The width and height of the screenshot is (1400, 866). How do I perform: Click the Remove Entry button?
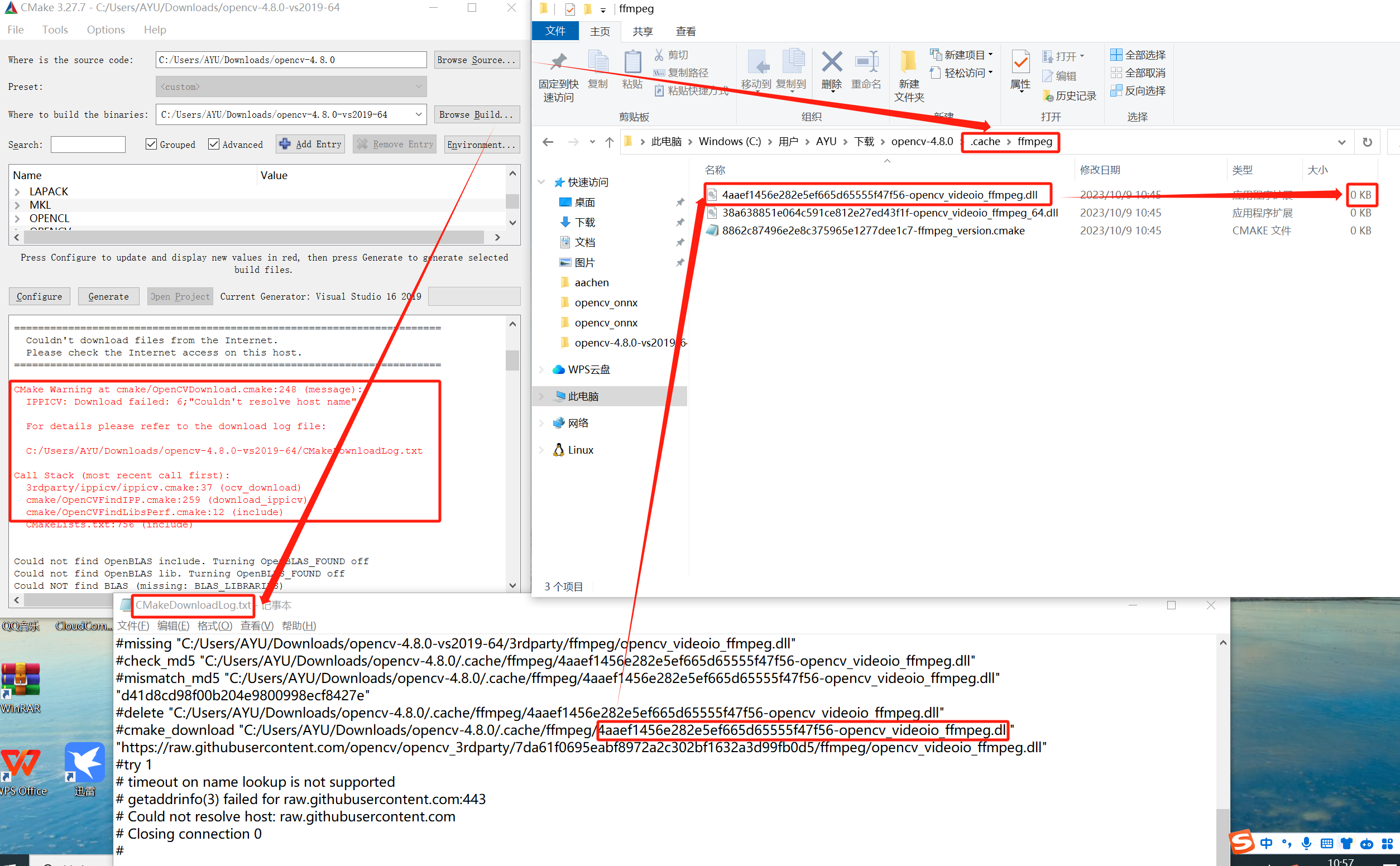pos(395,145)
